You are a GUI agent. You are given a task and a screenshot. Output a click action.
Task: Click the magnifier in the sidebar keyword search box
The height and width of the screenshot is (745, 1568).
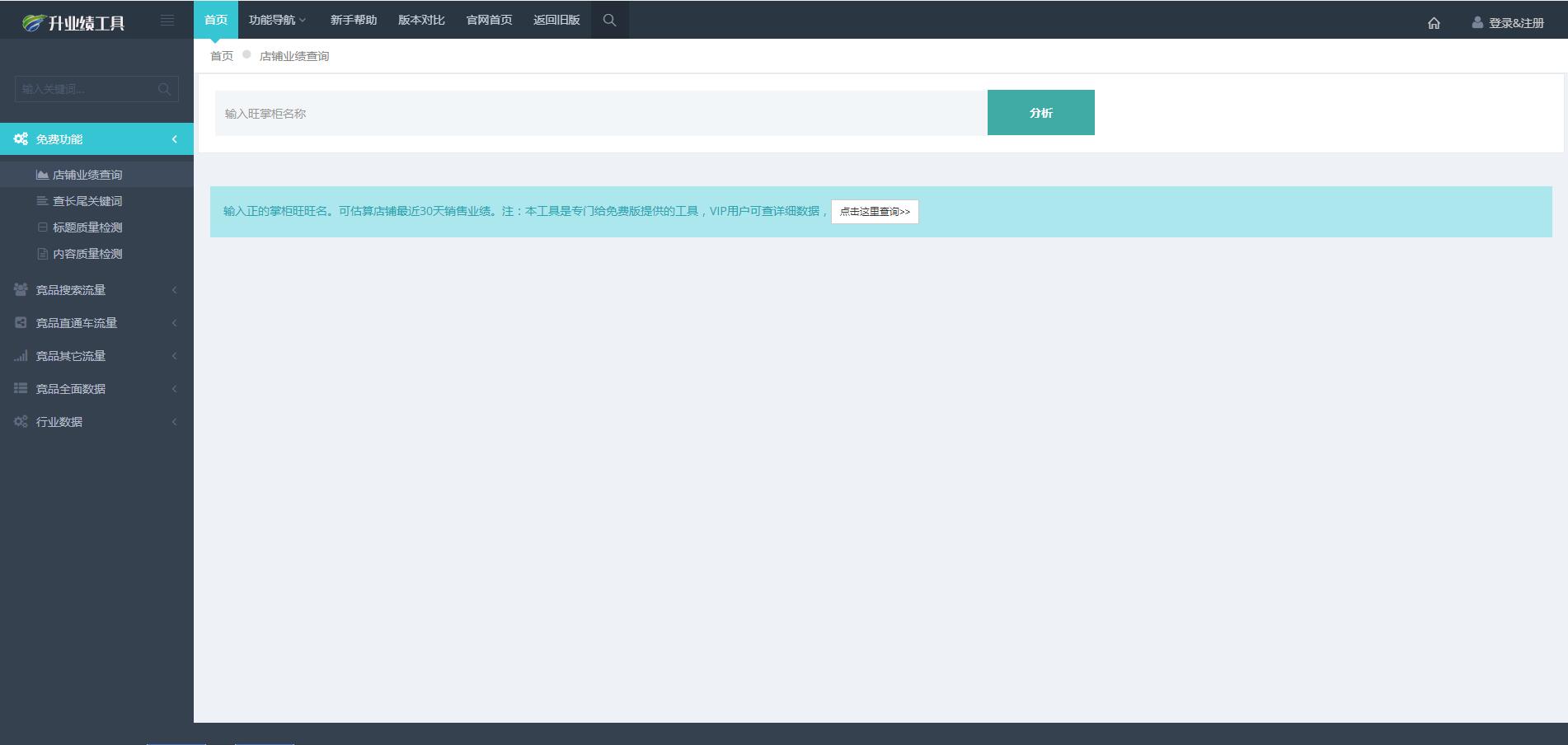coord(165,89)
